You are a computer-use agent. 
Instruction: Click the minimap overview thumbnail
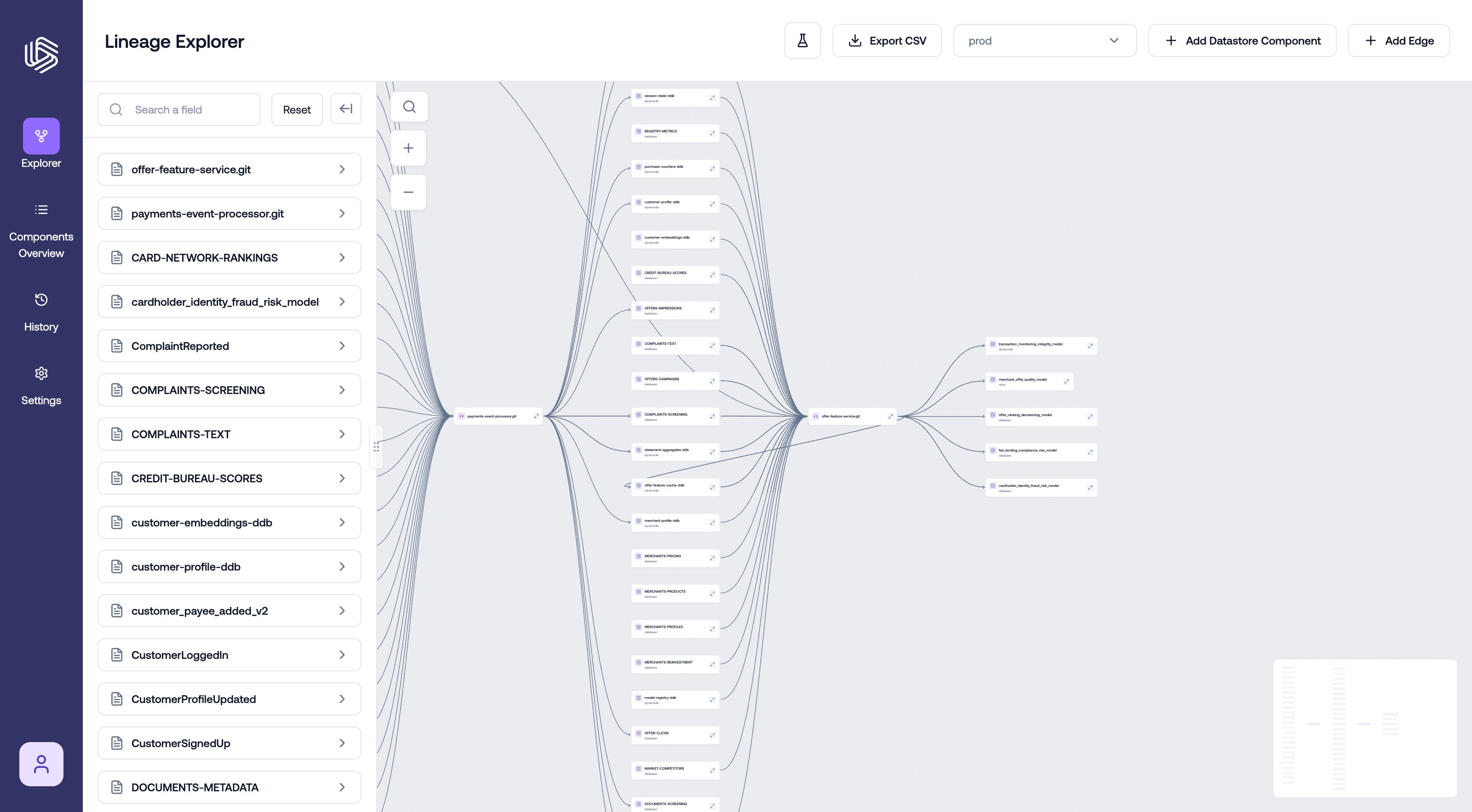[x=1365, y=728]
